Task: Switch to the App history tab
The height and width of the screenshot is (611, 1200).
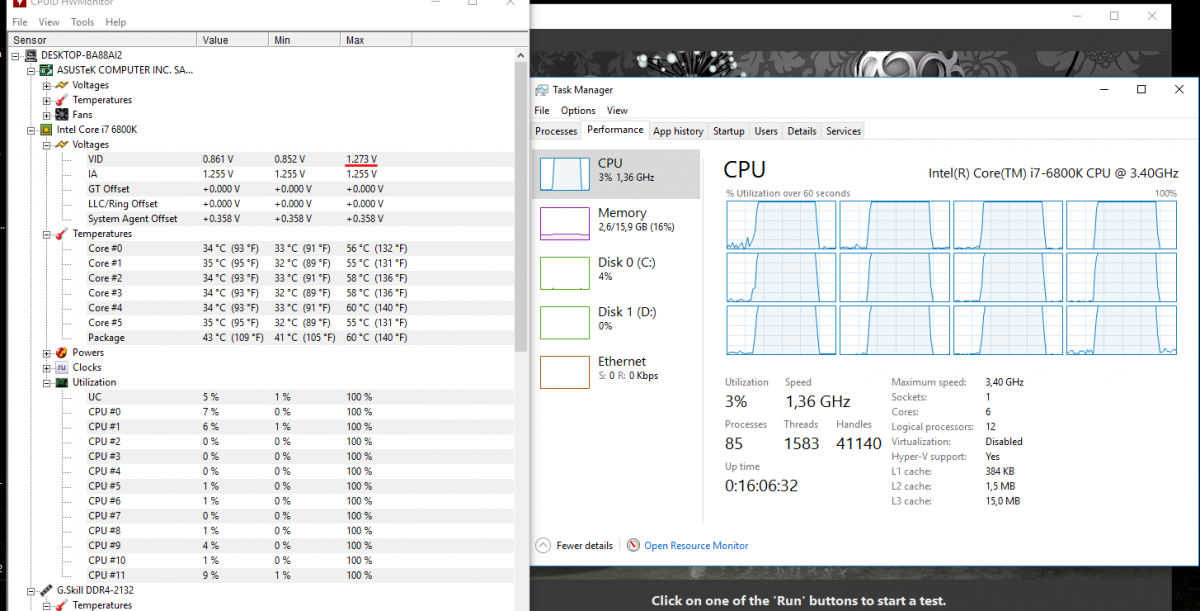Action: coord(678,131)
